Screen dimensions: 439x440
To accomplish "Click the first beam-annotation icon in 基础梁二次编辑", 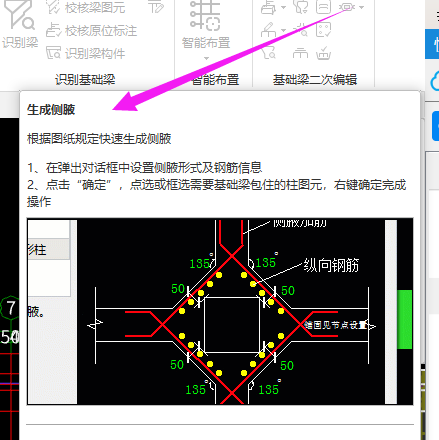I will click(269, 7).
